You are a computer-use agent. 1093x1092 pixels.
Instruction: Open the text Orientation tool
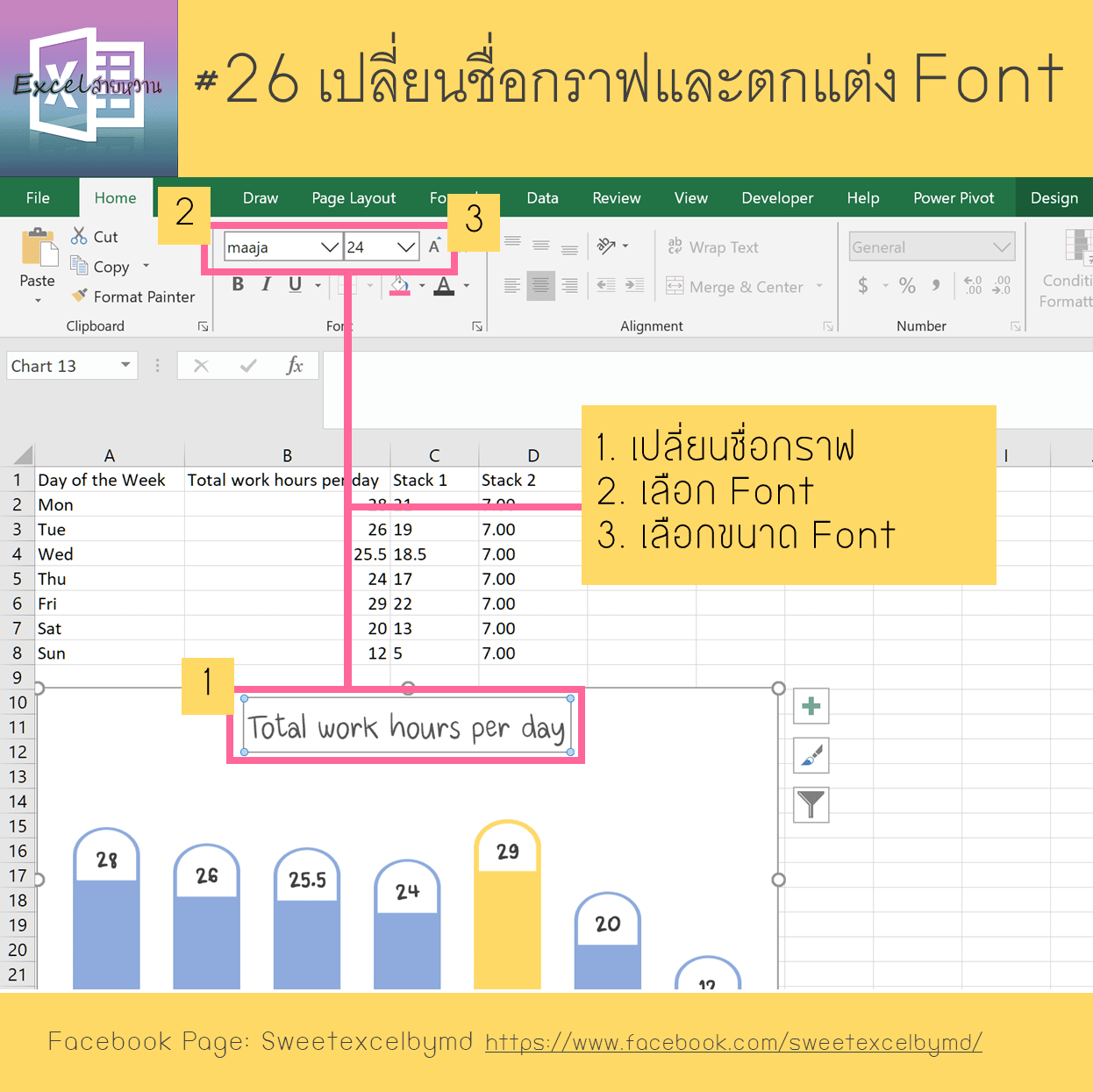(607, 246)
